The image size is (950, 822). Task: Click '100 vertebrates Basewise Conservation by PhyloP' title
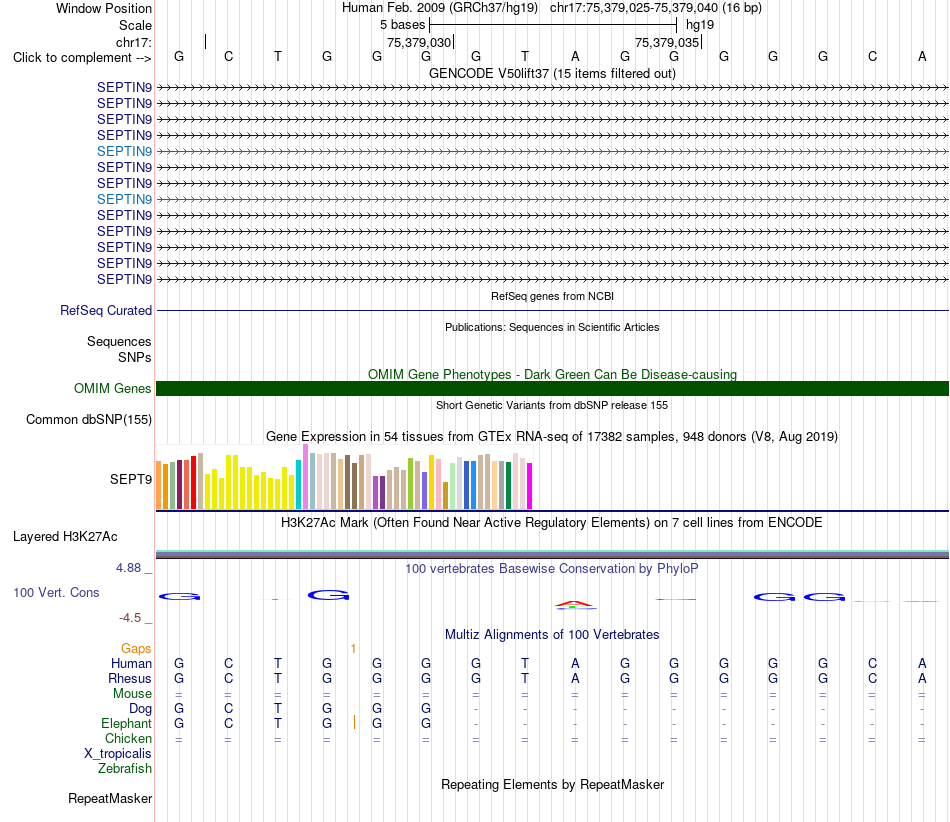[x=552, y=569]
